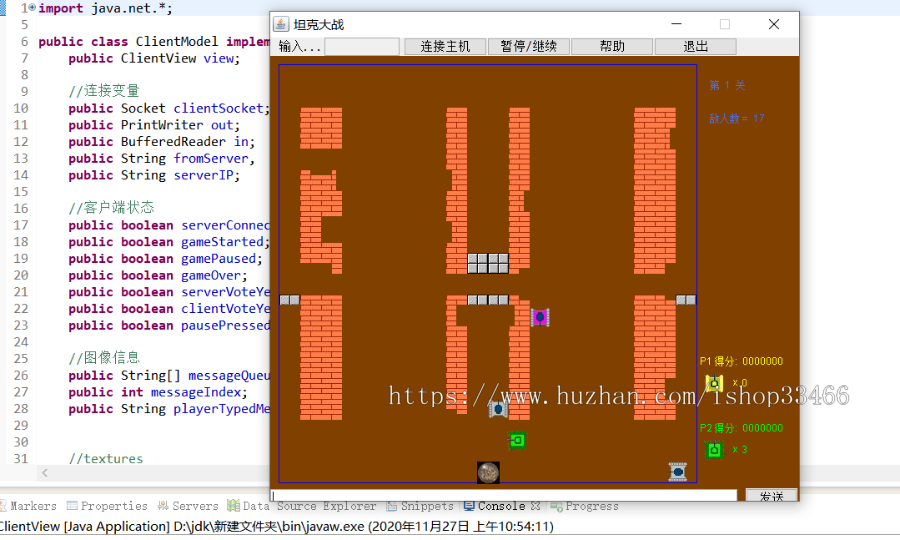Click the magenta enemy tank

click(x=540, y=317)
